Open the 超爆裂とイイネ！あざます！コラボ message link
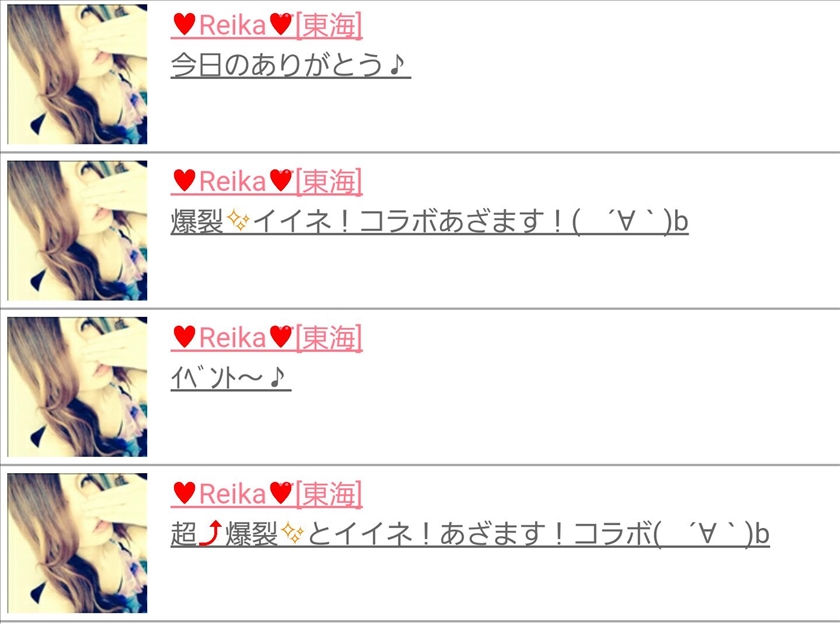 pyautogui.click(x=470, y=533)
